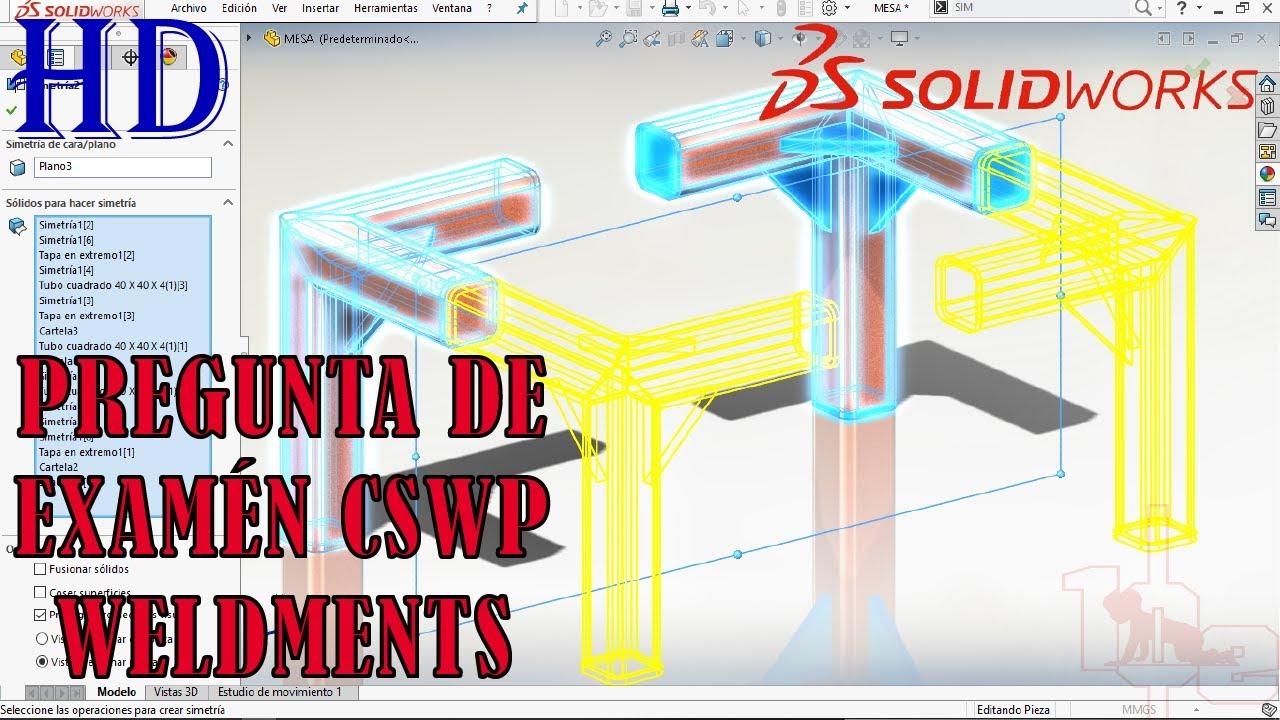Click View Settings monitor icon
Screen dimensions: 1280x720
[899, 39]
